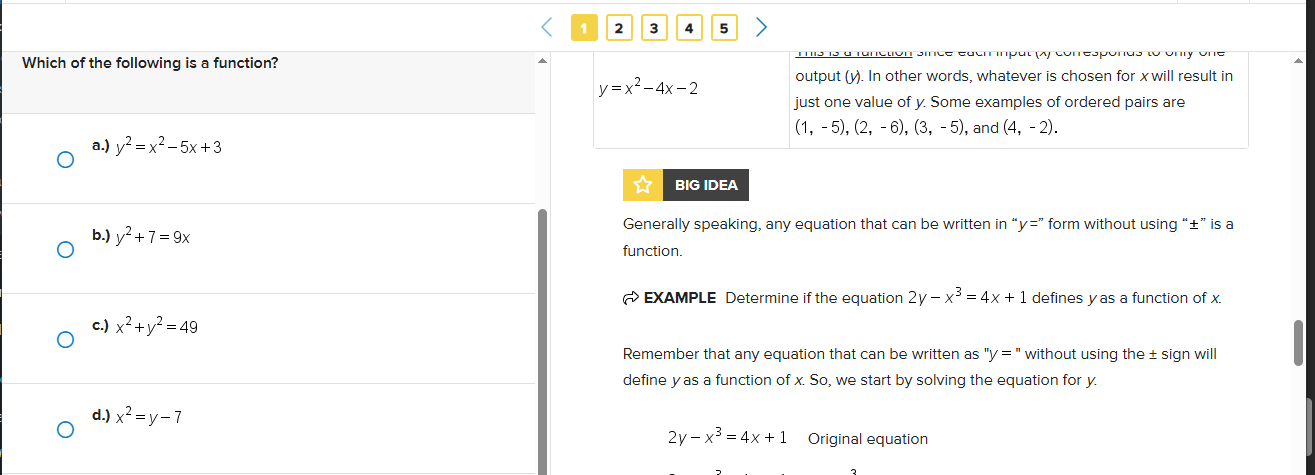Go to next page with right chevron

(x=761, y=27)
